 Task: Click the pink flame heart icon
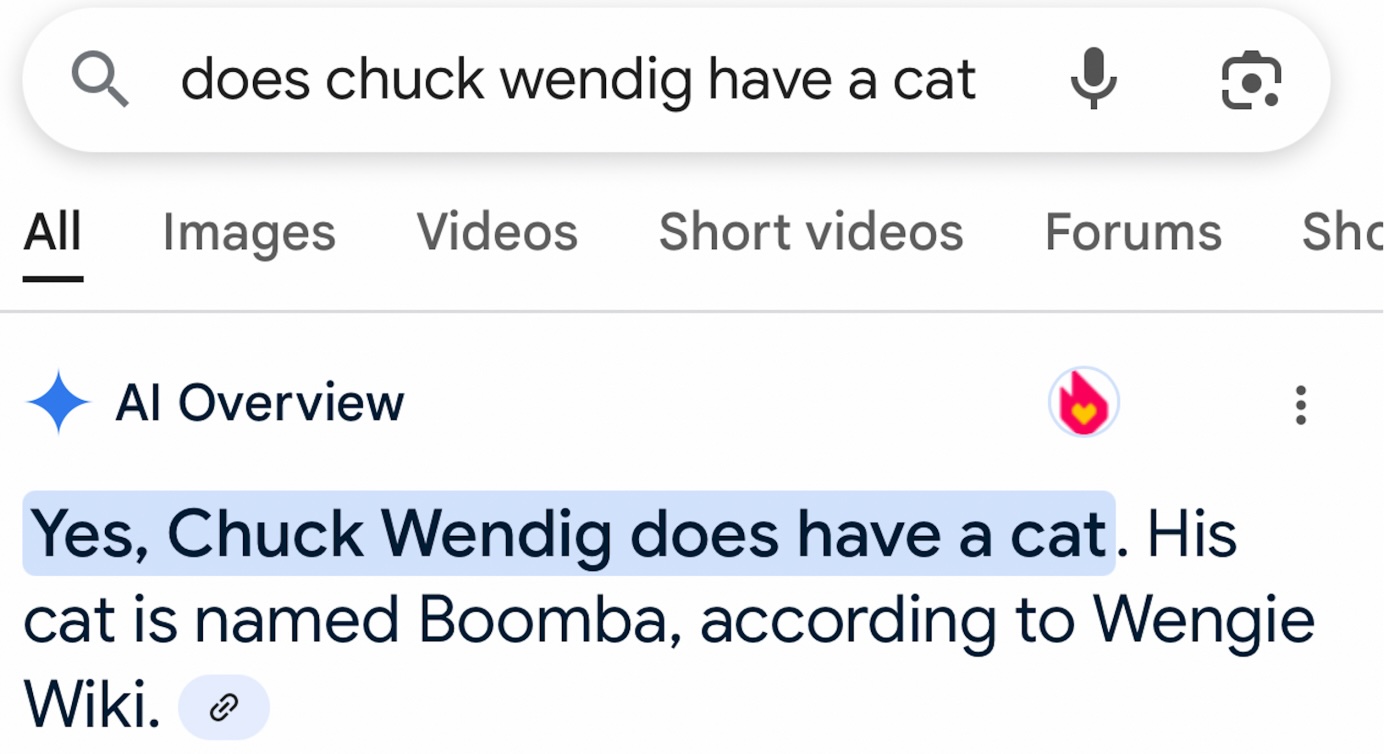[x=1083, y=403]
